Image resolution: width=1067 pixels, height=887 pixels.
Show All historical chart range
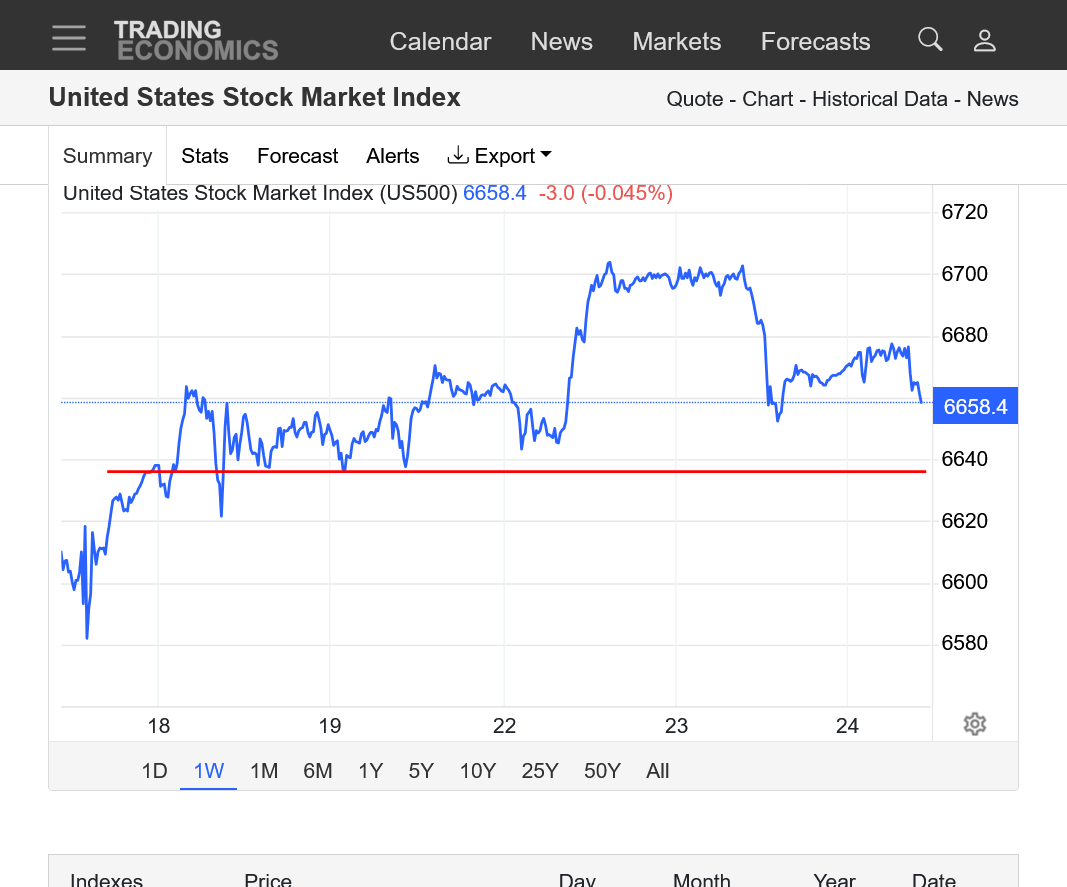click(x=658, y=771)
